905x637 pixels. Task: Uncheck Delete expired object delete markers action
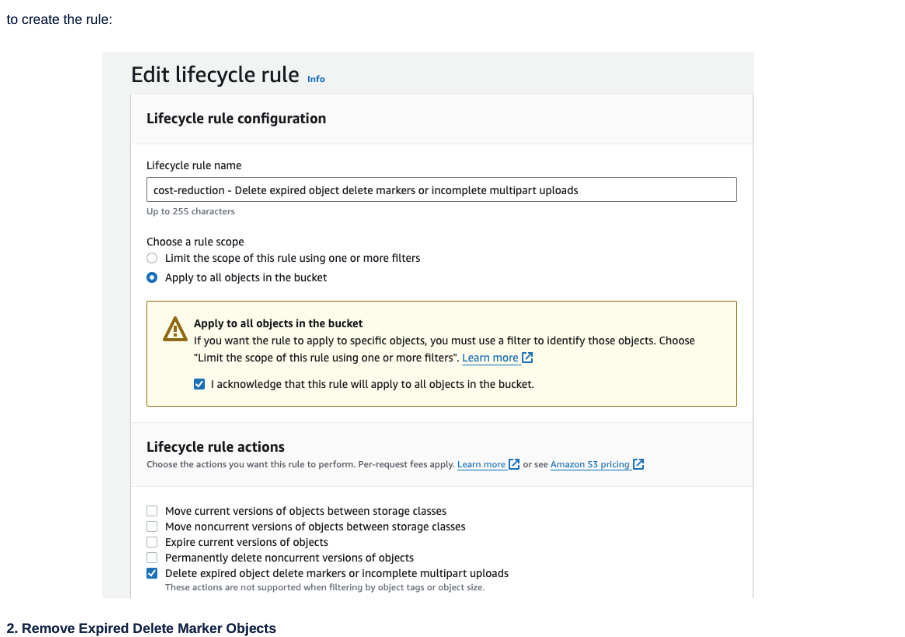click(x=152, y=573)
